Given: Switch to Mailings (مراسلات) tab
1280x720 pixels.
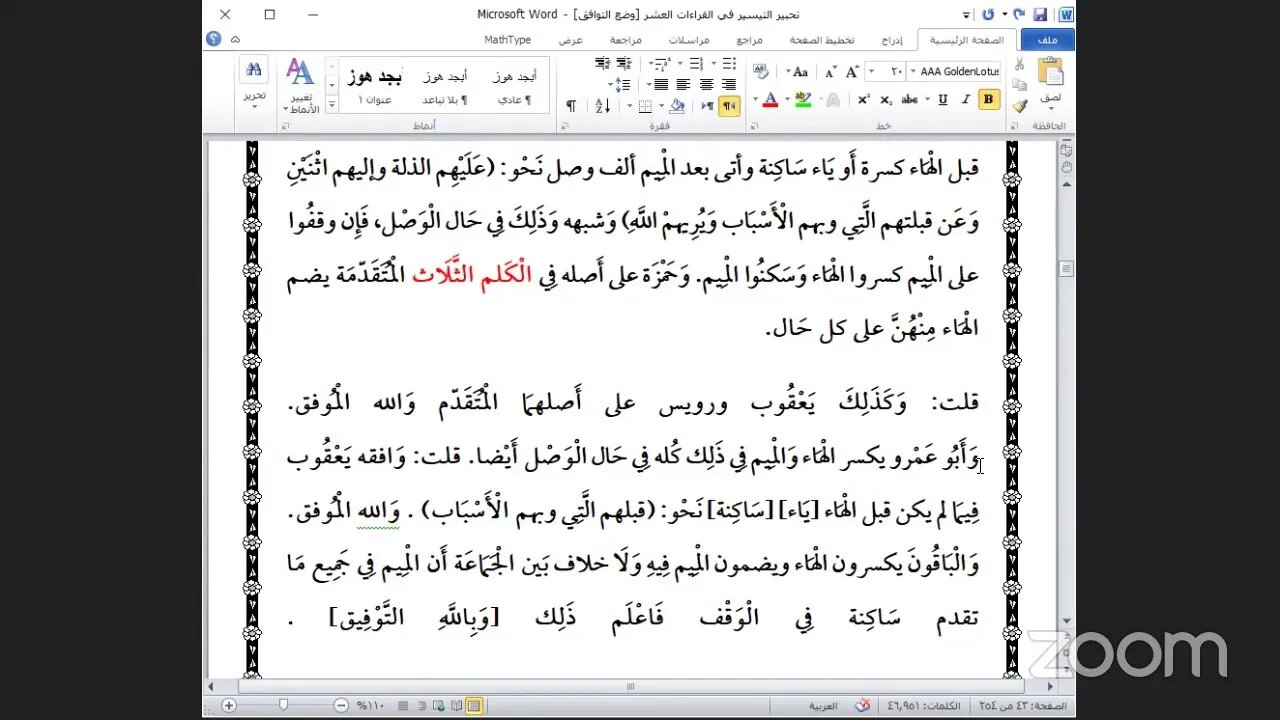Looking at the screenshot, I should coord(689,40).
